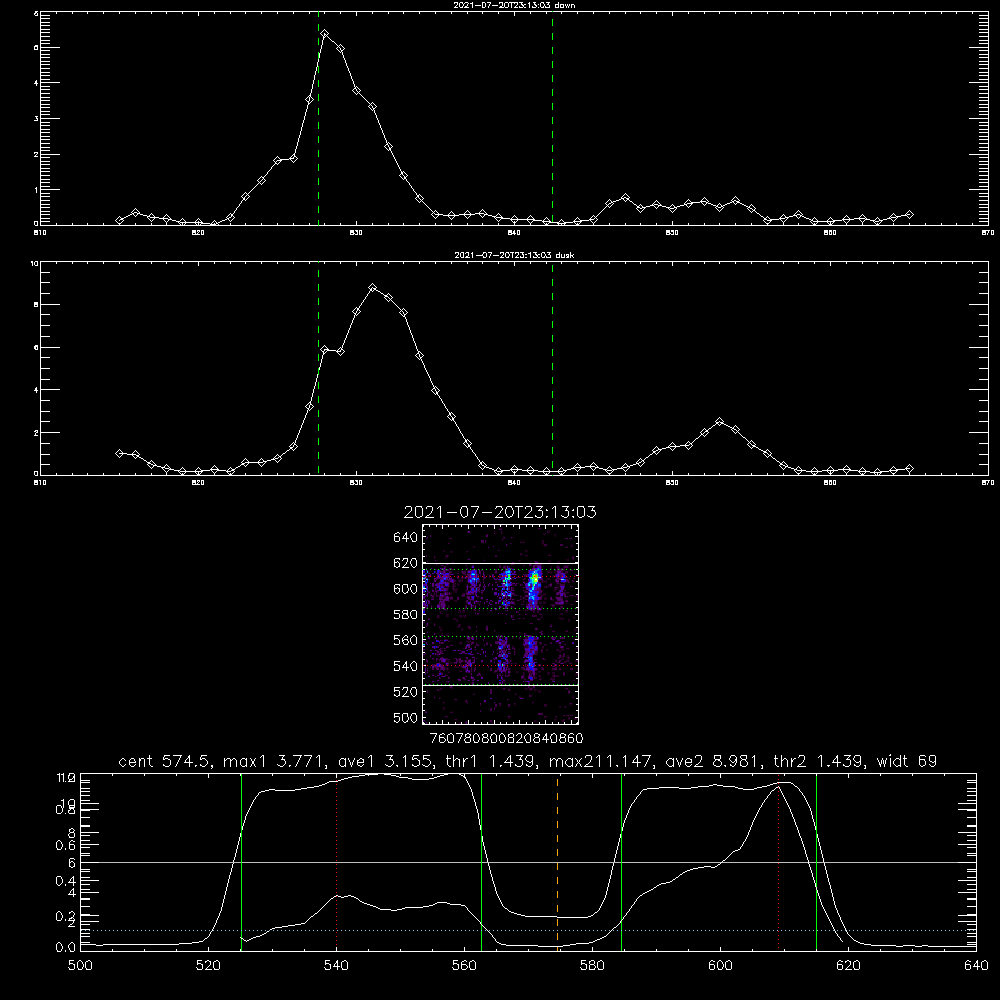Select the secondary peak marker near 853 in the dusk plot

[x=719, y=422]
